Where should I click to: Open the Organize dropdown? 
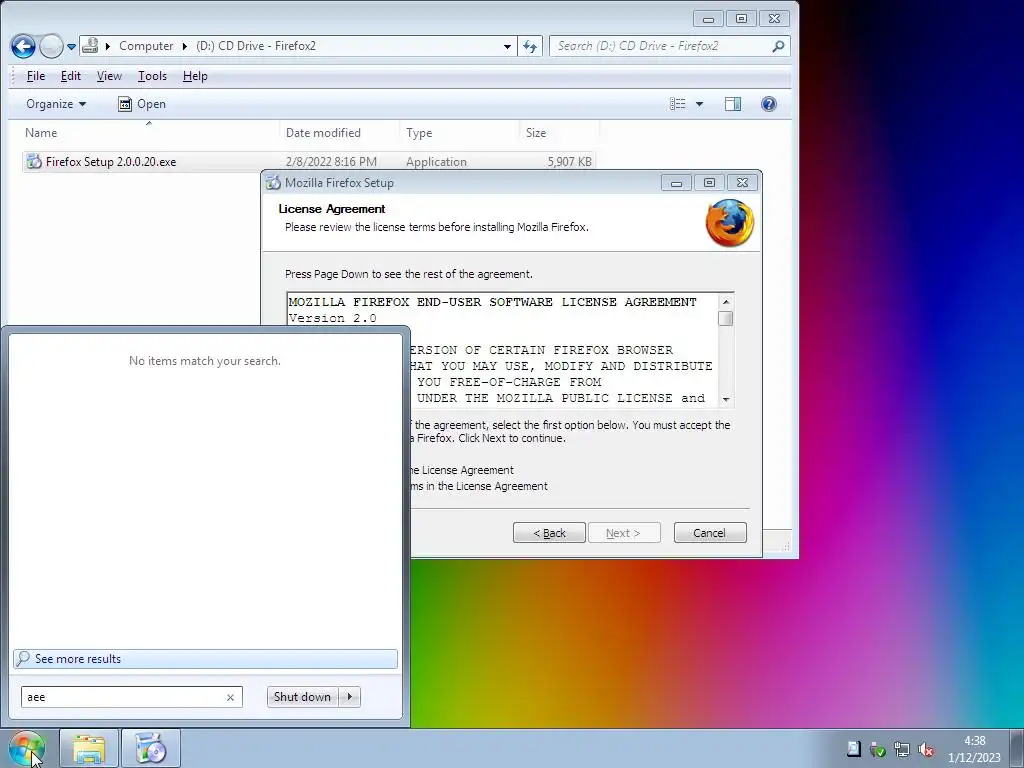[x=56, y=104]
